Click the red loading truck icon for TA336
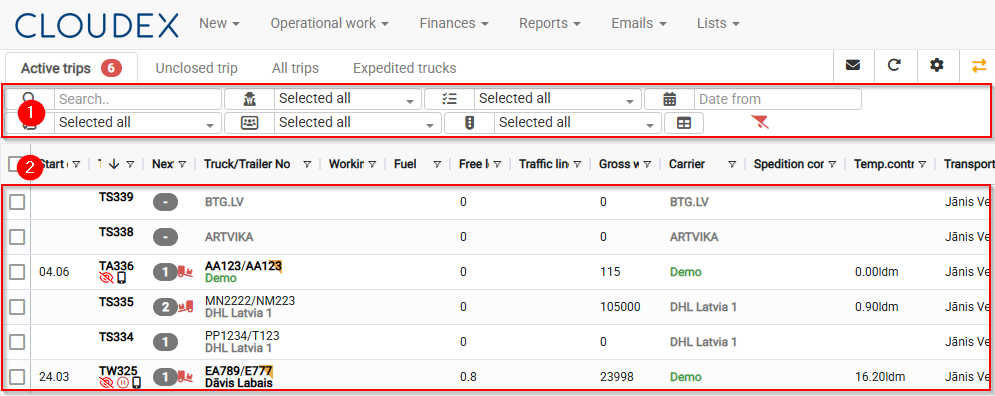The image size is (995, 396). click(185, 272)
